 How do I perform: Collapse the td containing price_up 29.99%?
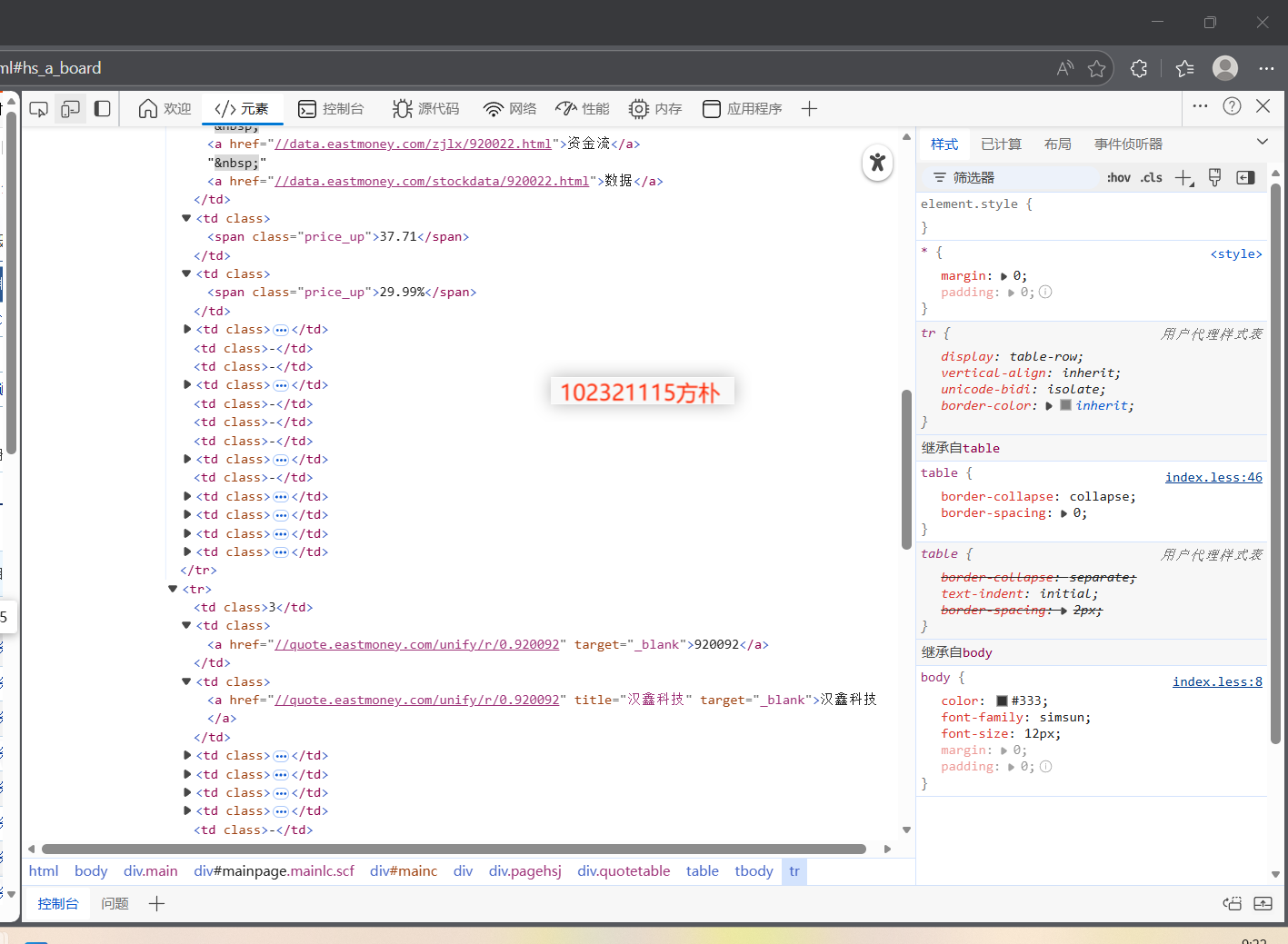click(186, 273)
